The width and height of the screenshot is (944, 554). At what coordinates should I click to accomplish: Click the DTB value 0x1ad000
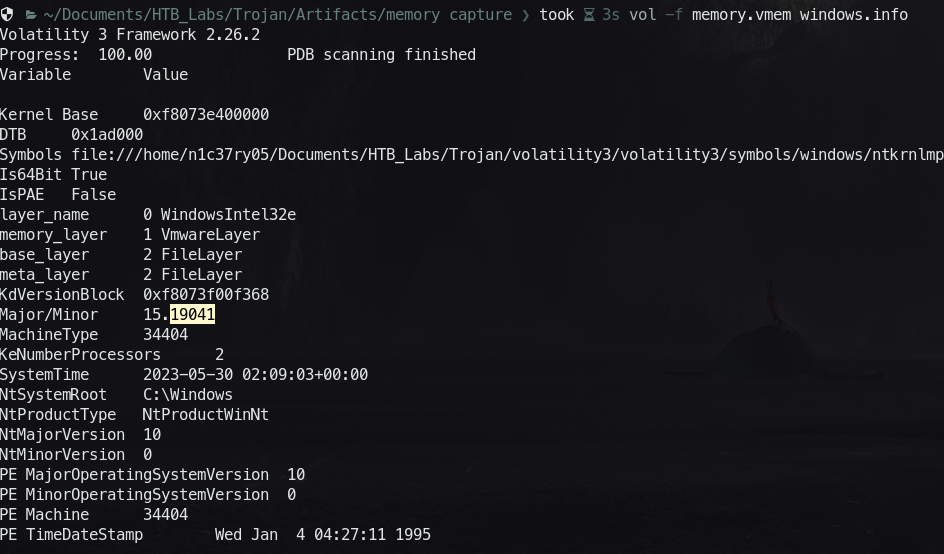pos(107,135)
